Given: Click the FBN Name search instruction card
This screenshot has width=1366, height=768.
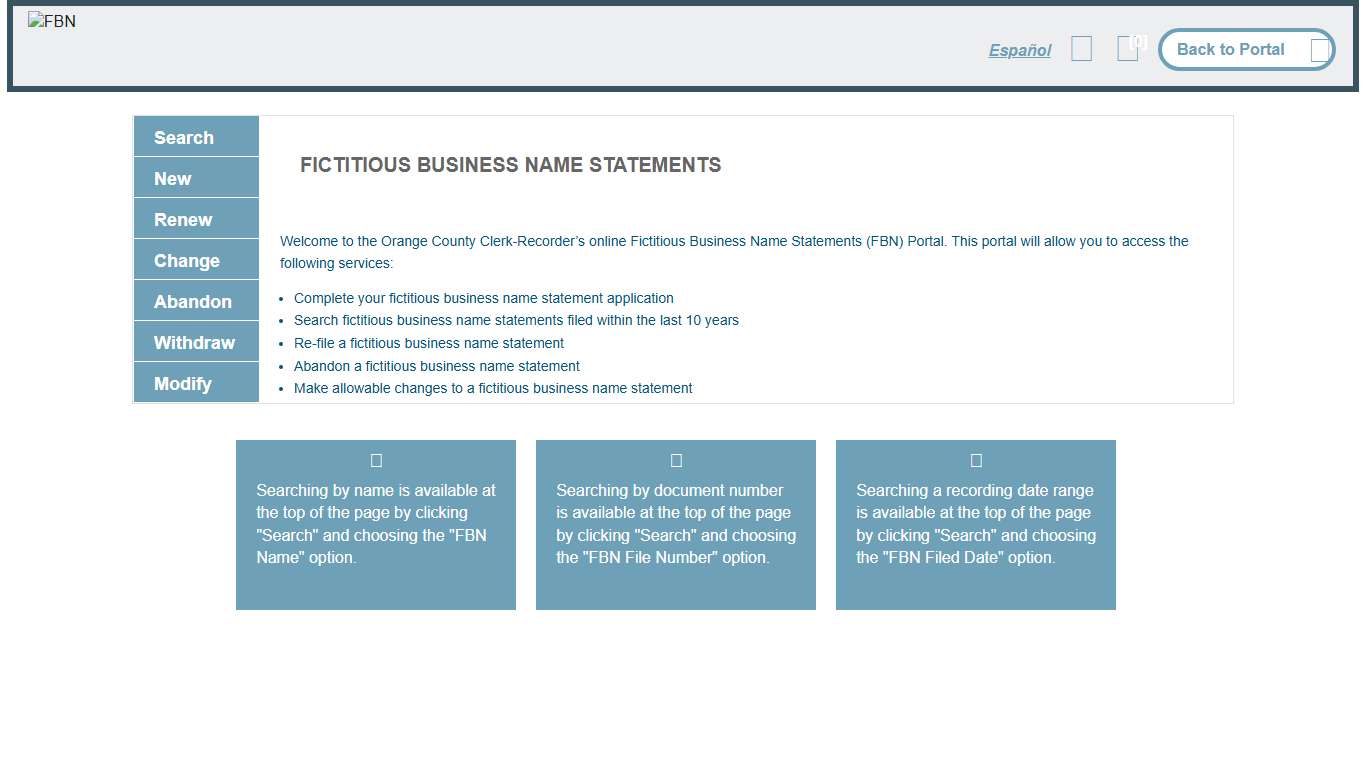Looking at the screenshot, I should point(375,524).
